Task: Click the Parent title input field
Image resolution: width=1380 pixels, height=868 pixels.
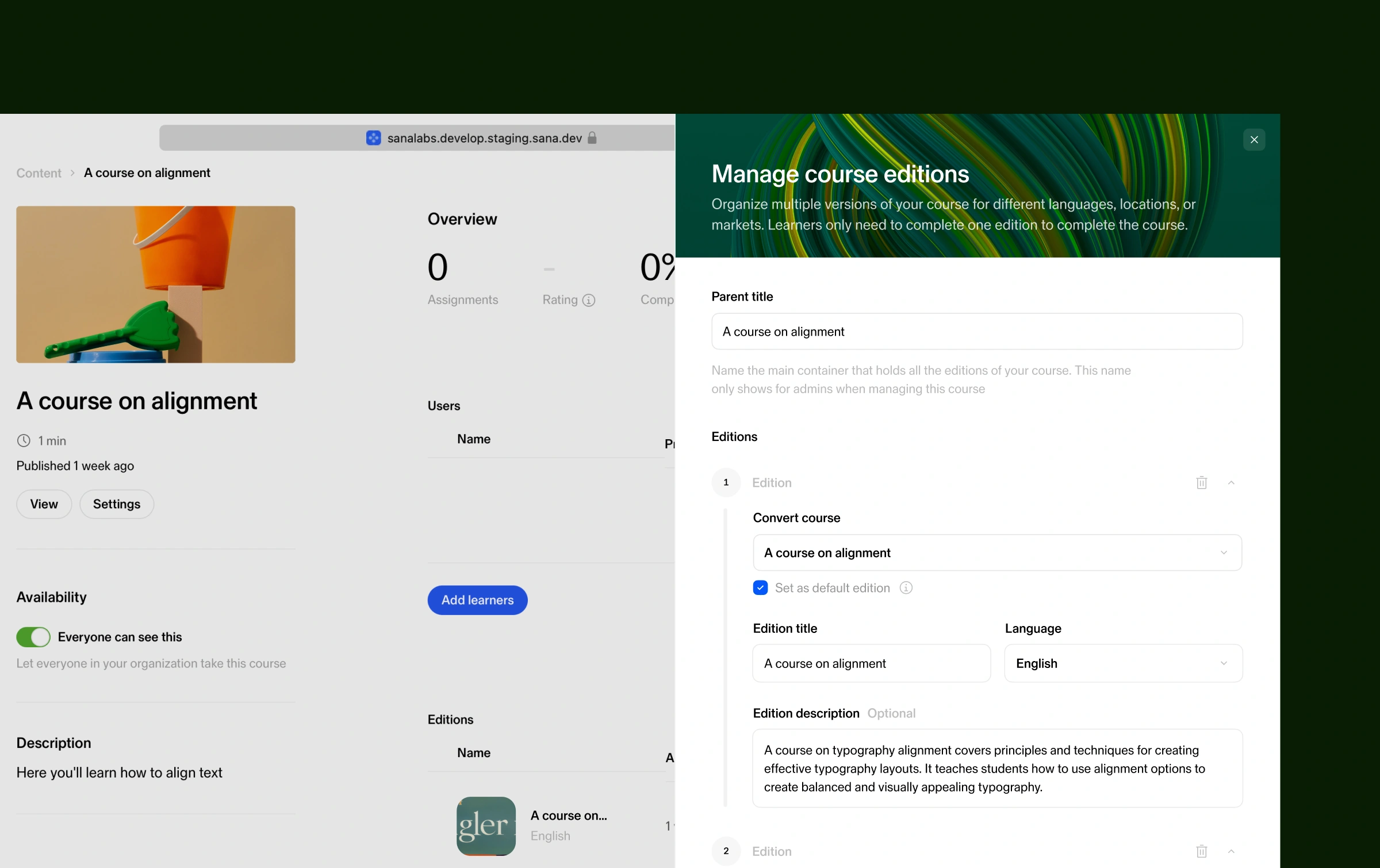Action: tap(976, 332)
